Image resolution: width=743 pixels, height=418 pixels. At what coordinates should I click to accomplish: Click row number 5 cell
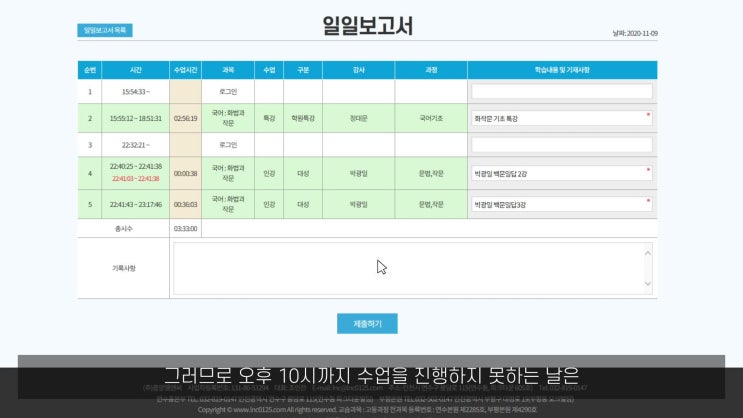(90, 205)
